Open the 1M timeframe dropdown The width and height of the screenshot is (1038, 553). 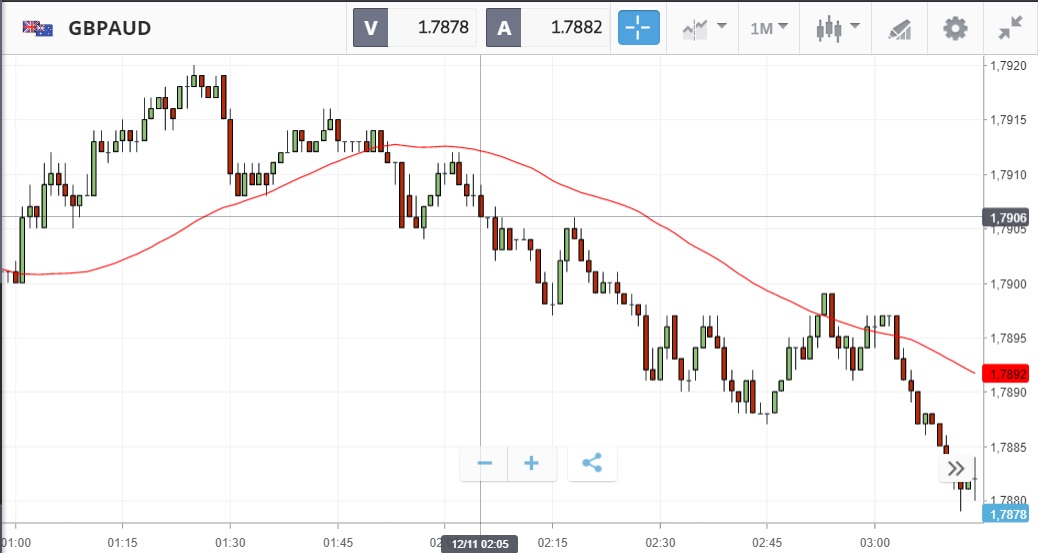[x=769, y=28]
